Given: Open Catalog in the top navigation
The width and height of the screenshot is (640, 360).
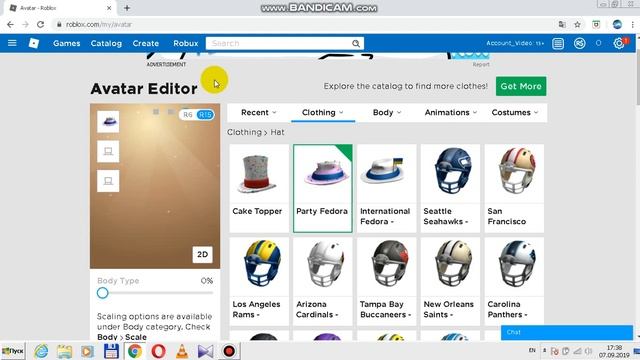Looking at the screenshot, I should [106, 43].
